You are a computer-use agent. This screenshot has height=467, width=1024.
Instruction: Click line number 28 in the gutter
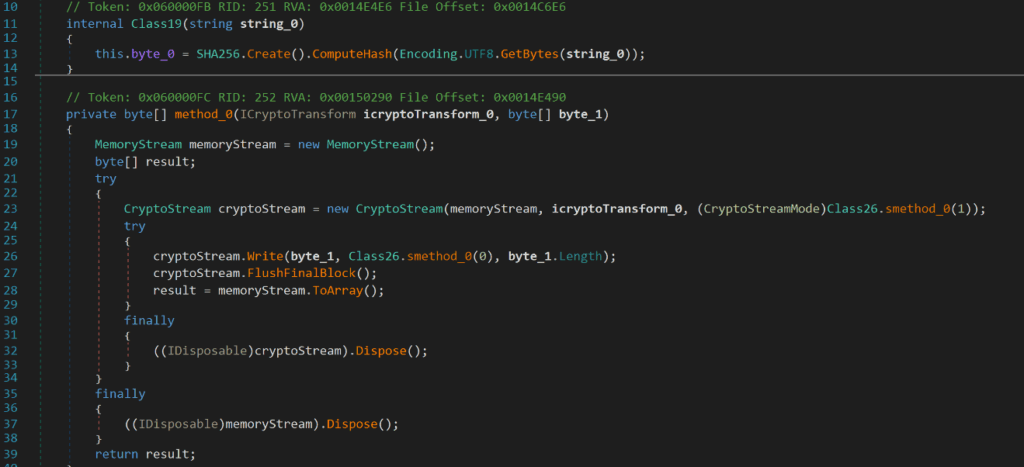[10, 290]
